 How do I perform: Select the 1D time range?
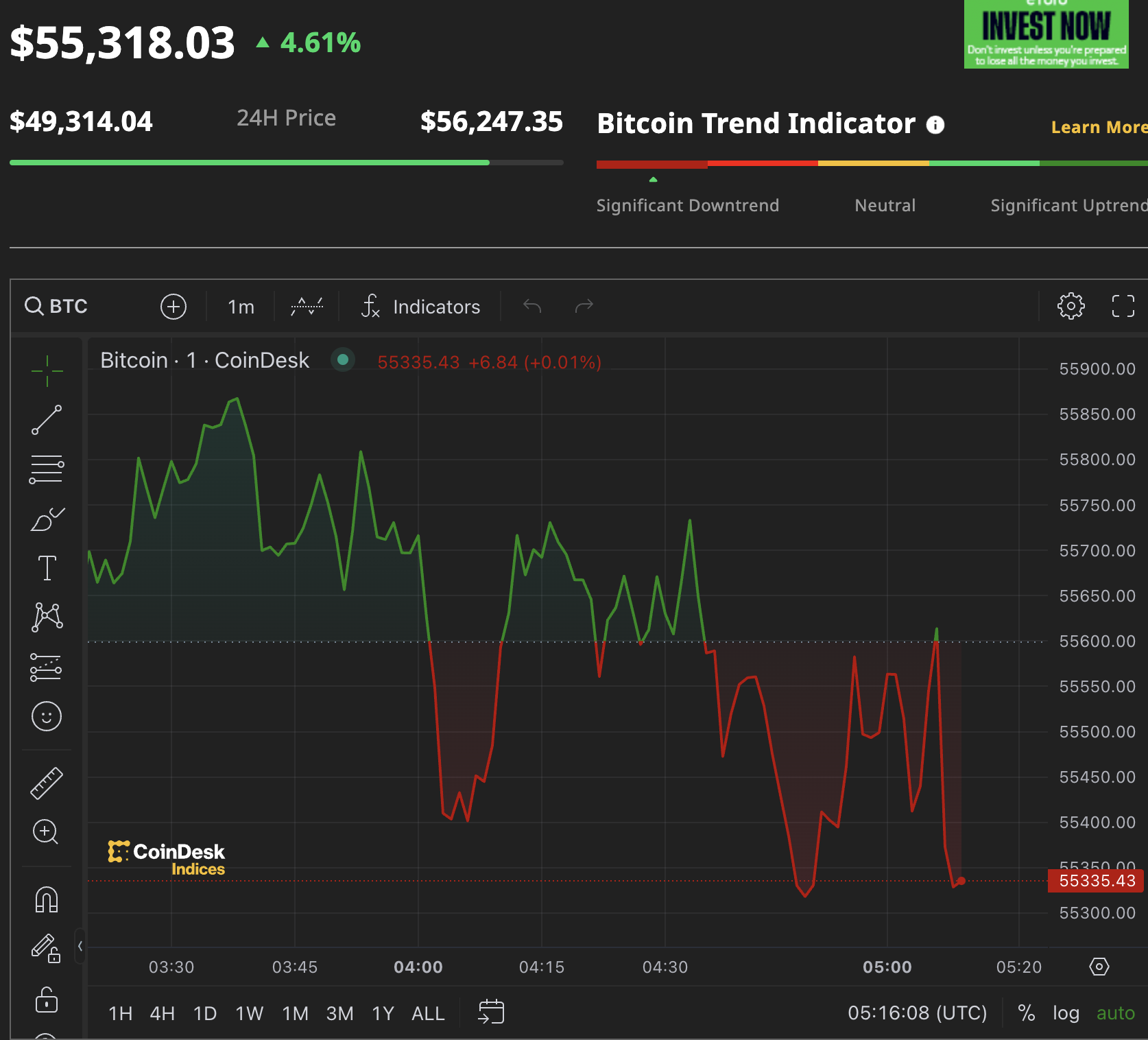pos(205,1013)
